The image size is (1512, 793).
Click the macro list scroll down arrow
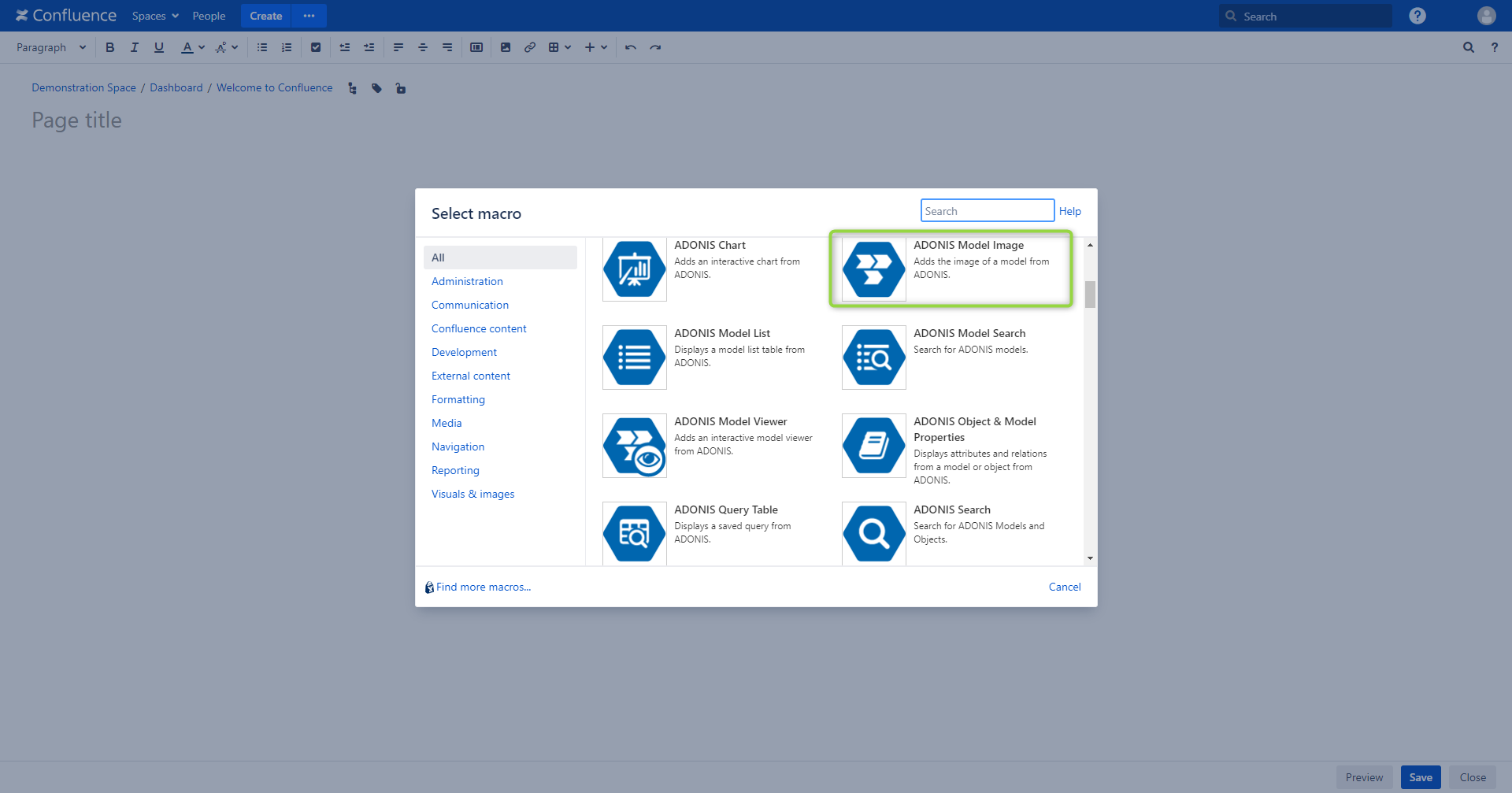click(1090, 558)
